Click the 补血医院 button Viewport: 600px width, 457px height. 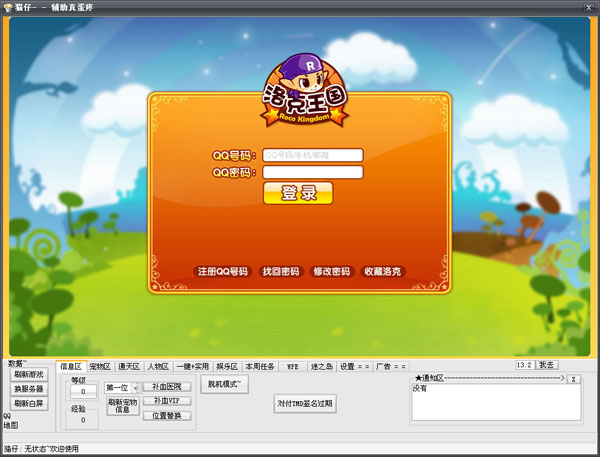pos(167,387)
